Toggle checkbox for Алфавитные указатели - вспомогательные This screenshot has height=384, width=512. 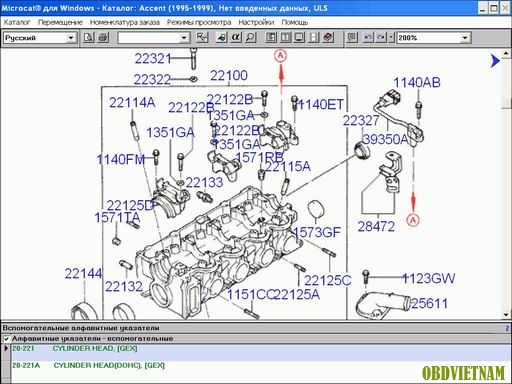(x=6, y=339)
